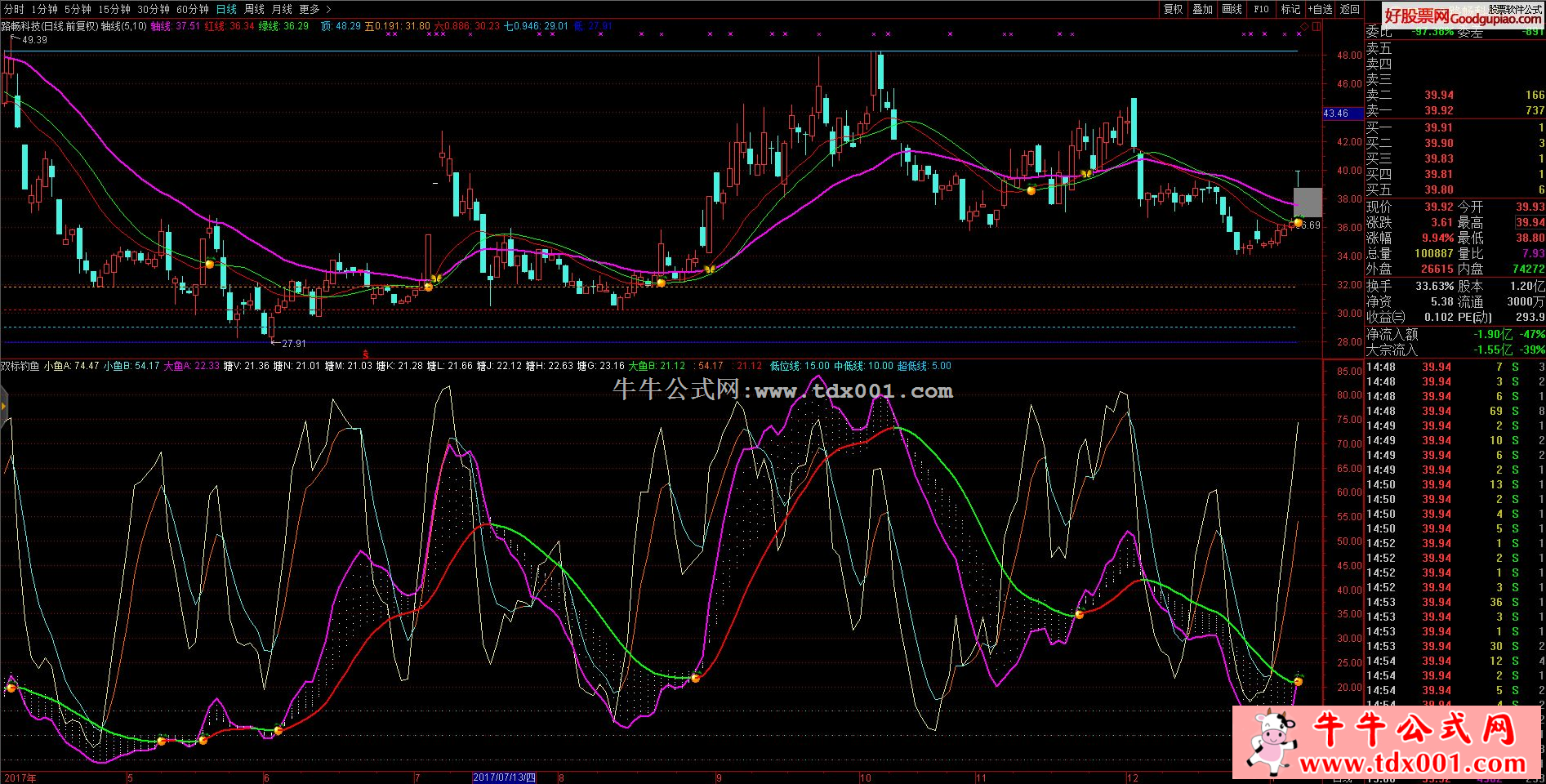This screenshot has height=784, width=1546.
Task: Switch to the 月线 monthly chart tab
Action: coord(282,9)
